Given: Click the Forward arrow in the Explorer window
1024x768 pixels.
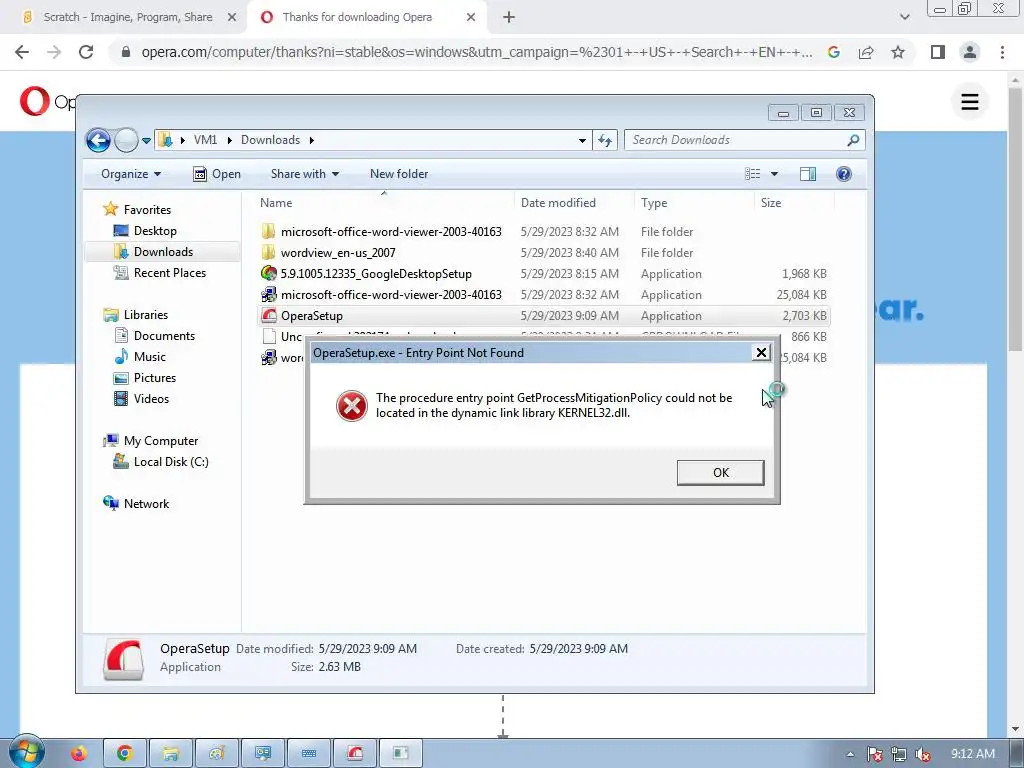Looking at the screenshot, I should [126, 140].
